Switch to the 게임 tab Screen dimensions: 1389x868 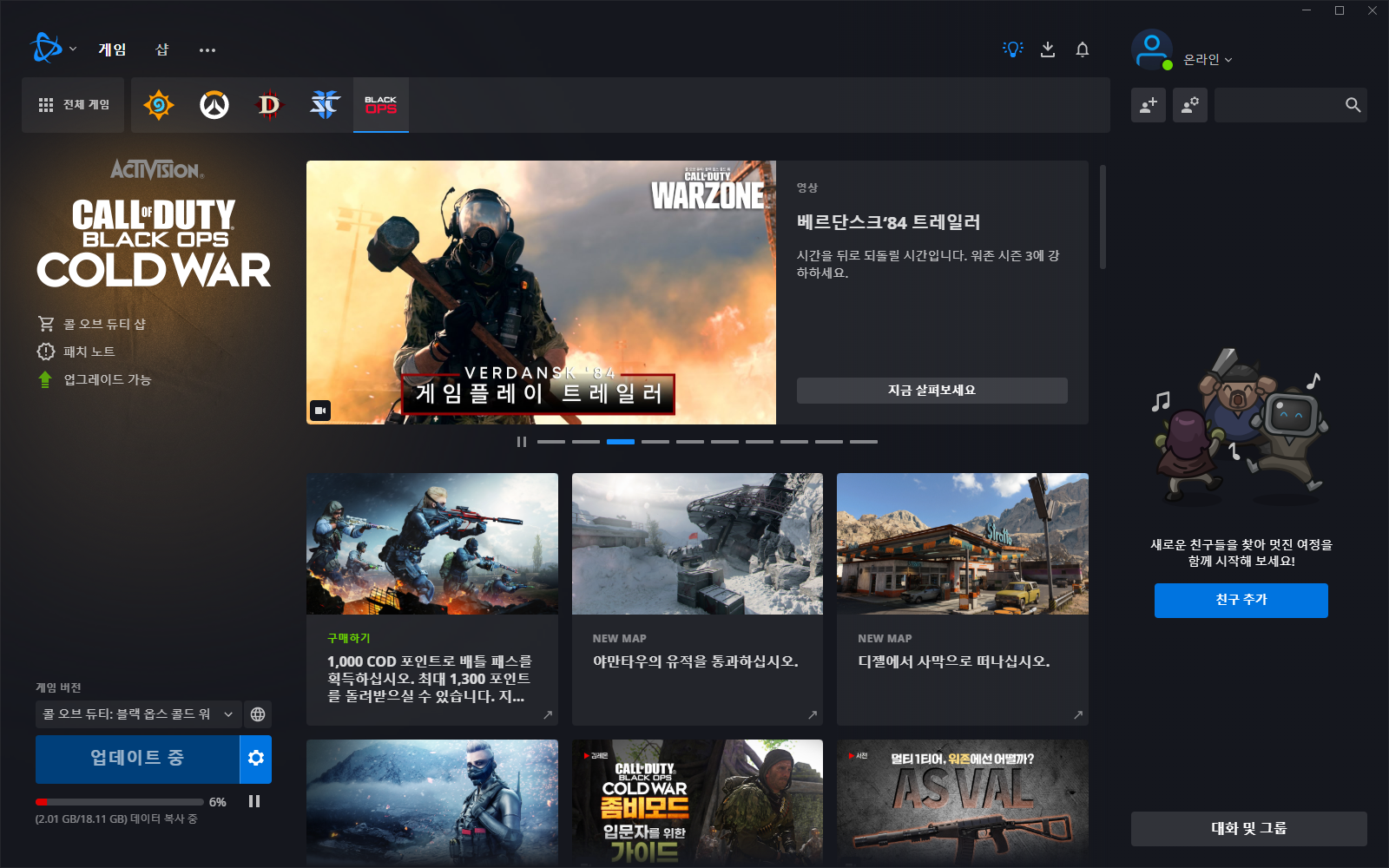click(x=112, y=49)
